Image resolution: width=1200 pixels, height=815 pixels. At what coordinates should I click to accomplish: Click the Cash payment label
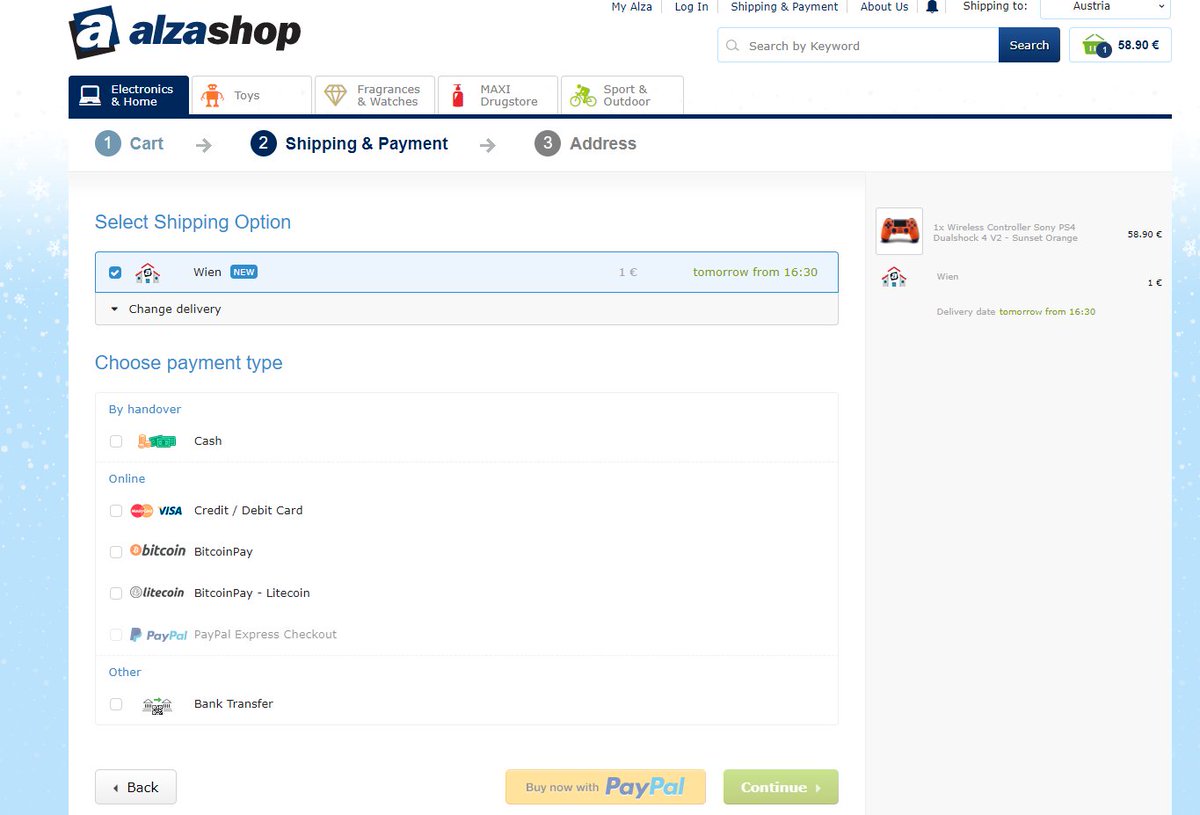(x=208, y=441)
